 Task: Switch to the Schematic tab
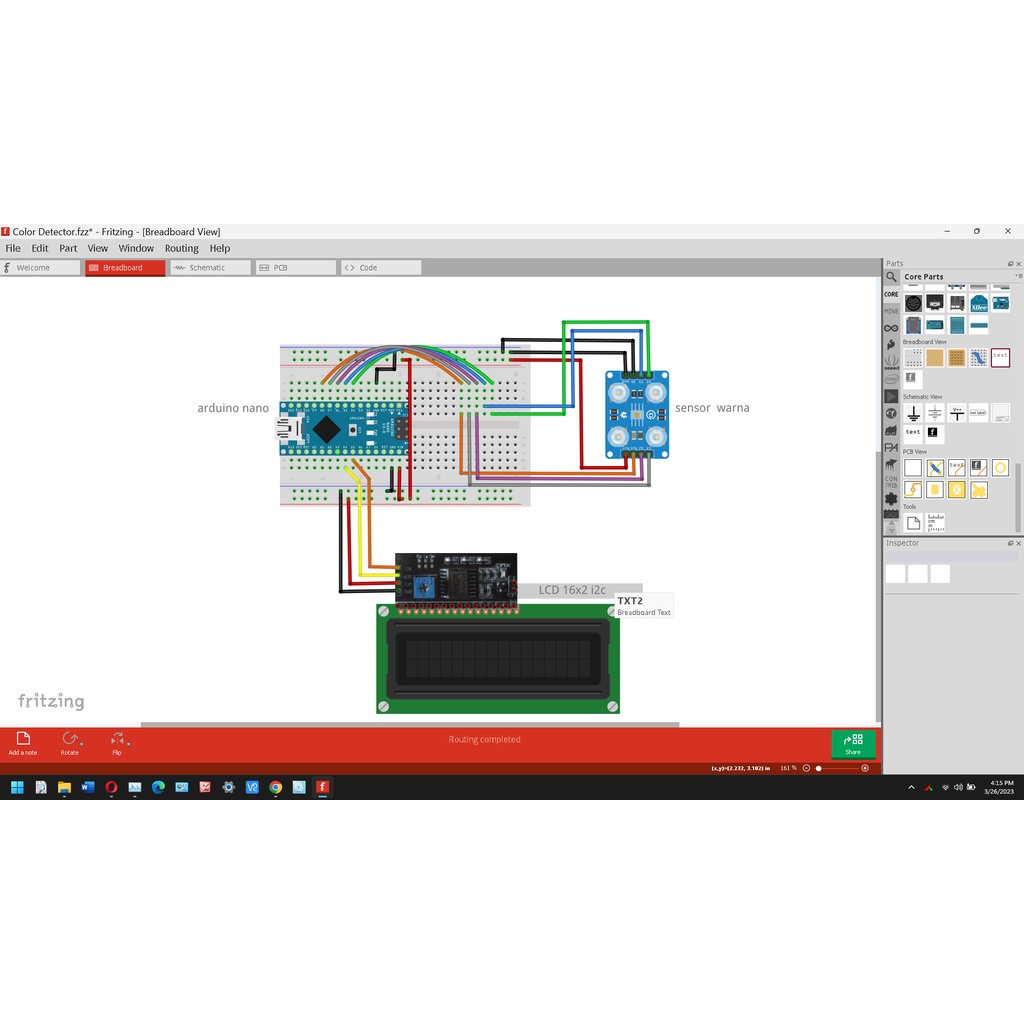208,268
